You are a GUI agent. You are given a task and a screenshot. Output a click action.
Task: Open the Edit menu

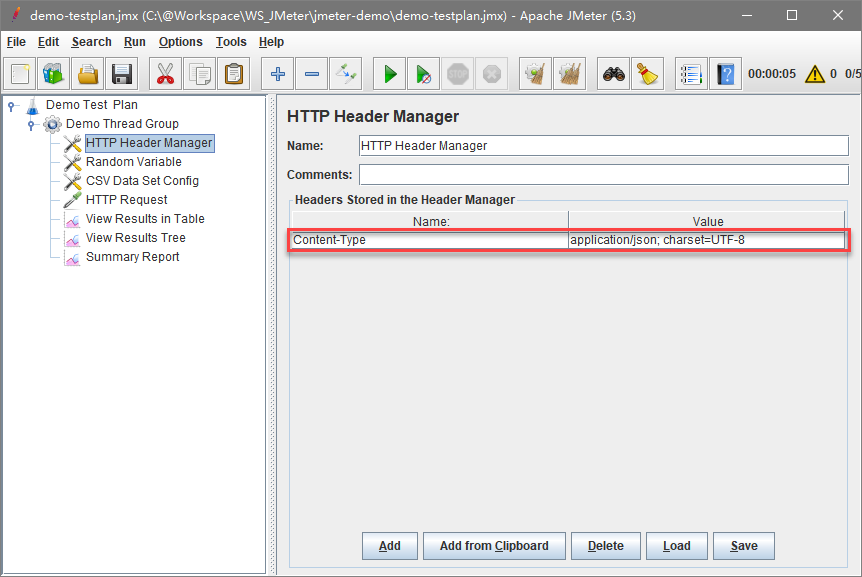coord(48,42)
